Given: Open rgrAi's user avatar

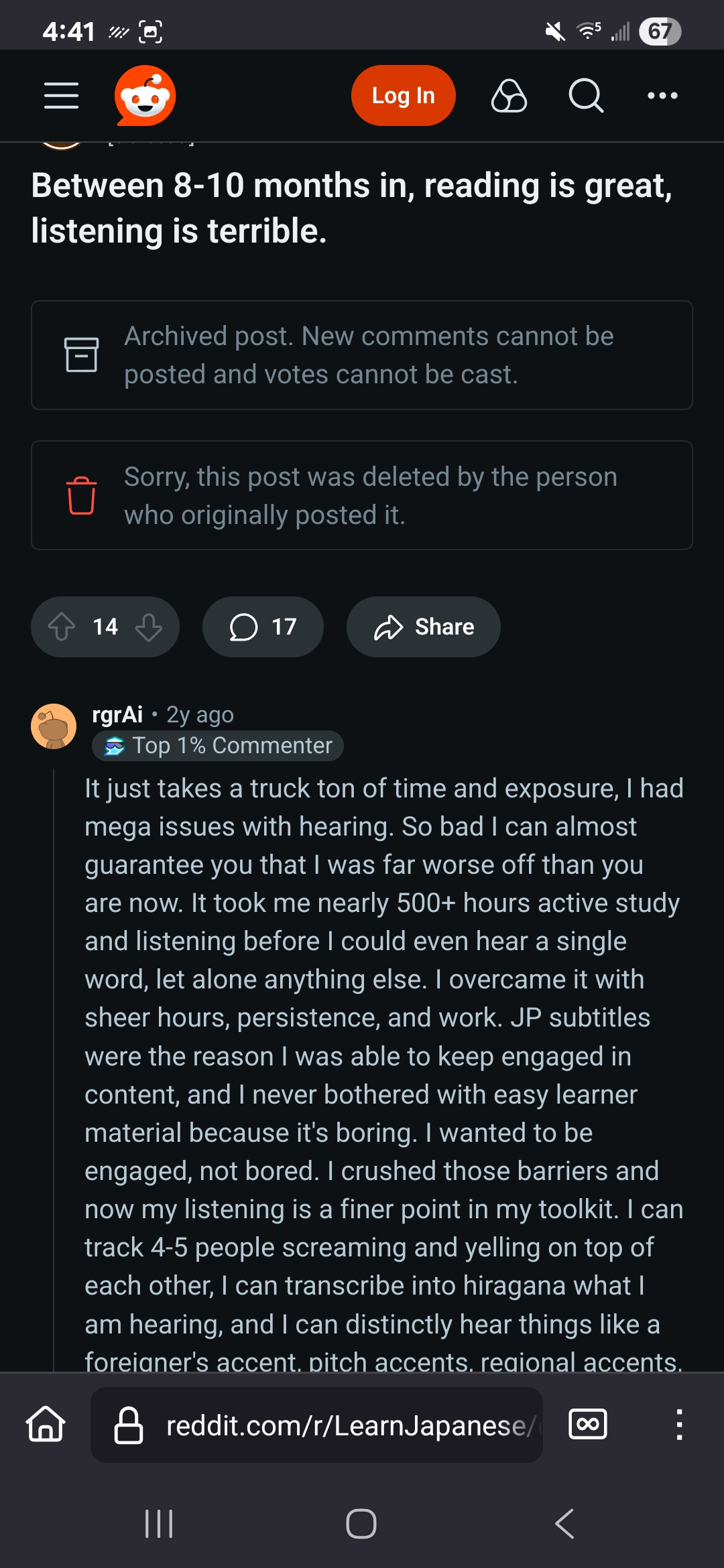Looking at the screenshot, I should coord(54,726).
